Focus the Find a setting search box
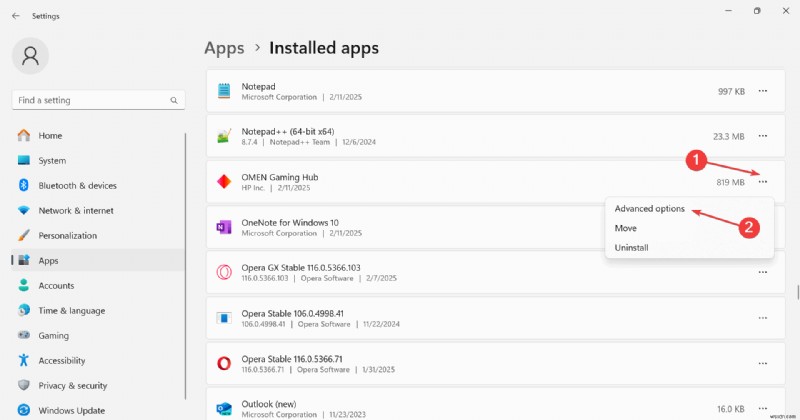 [98, 100]
